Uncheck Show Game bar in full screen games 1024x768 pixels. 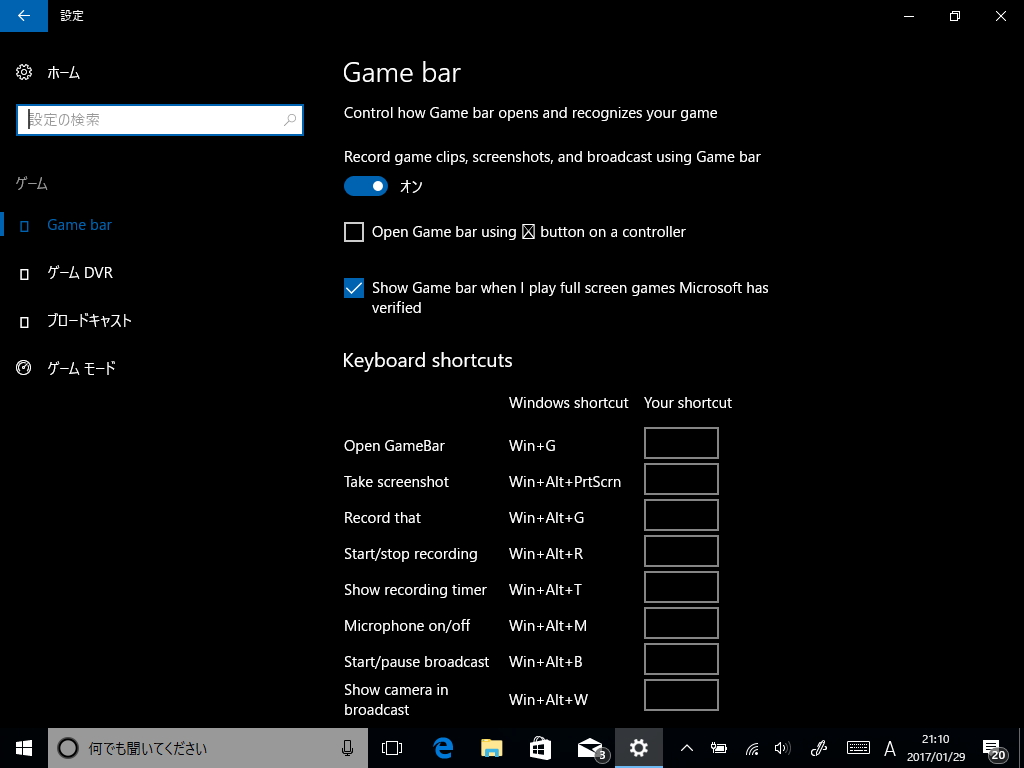click(354, 288)
